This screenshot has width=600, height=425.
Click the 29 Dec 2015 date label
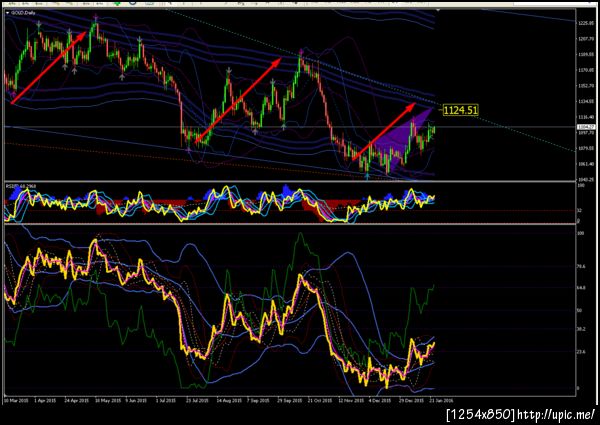[x=411, y=401]
